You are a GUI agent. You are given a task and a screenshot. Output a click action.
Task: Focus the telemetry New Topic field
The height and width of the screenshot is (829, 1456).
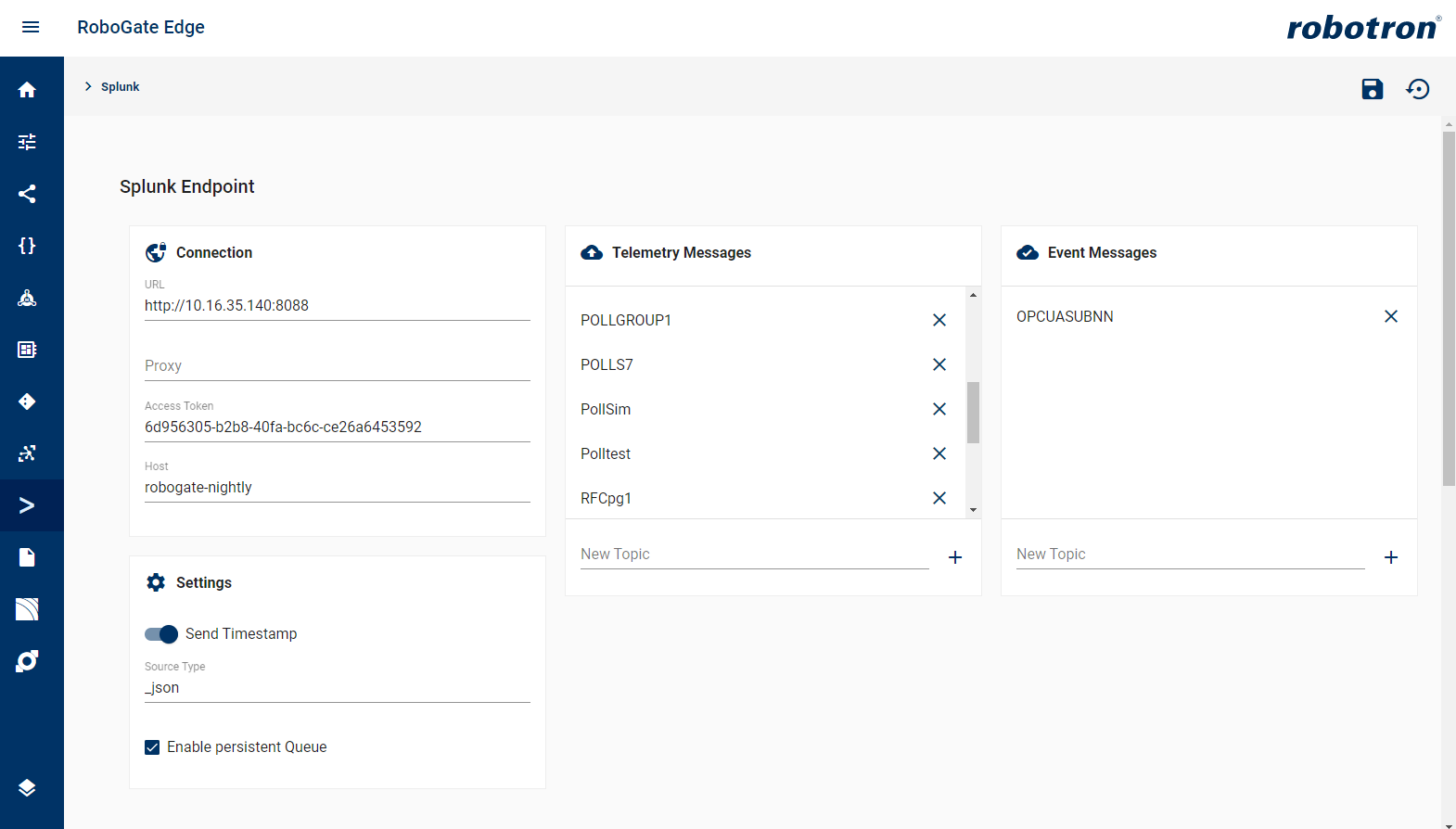pos(755,554)
